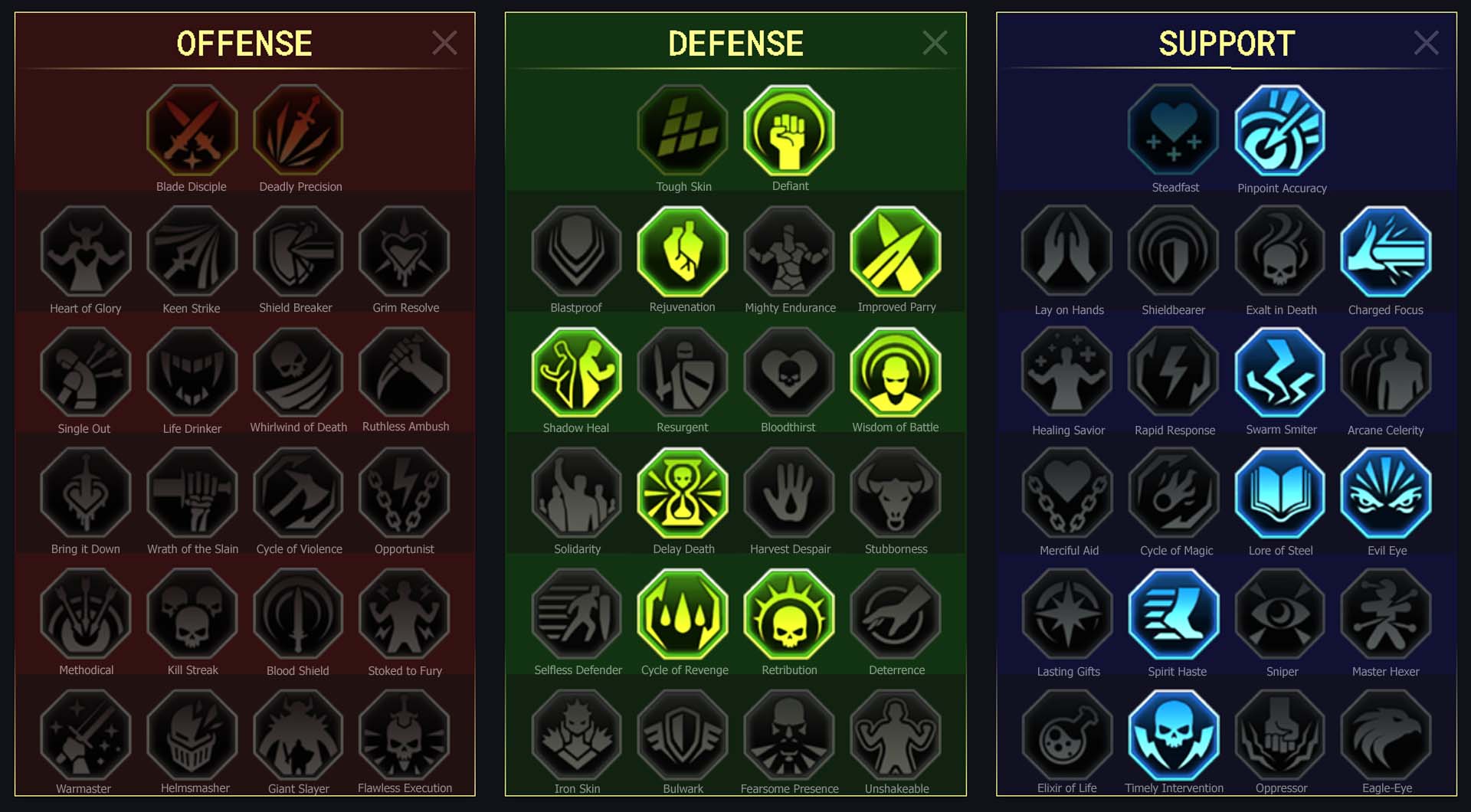The height and width of the screenshot is (812, 1471).
Task: Click the Timely Intervention skull icon
Action: click(1174, 735)
